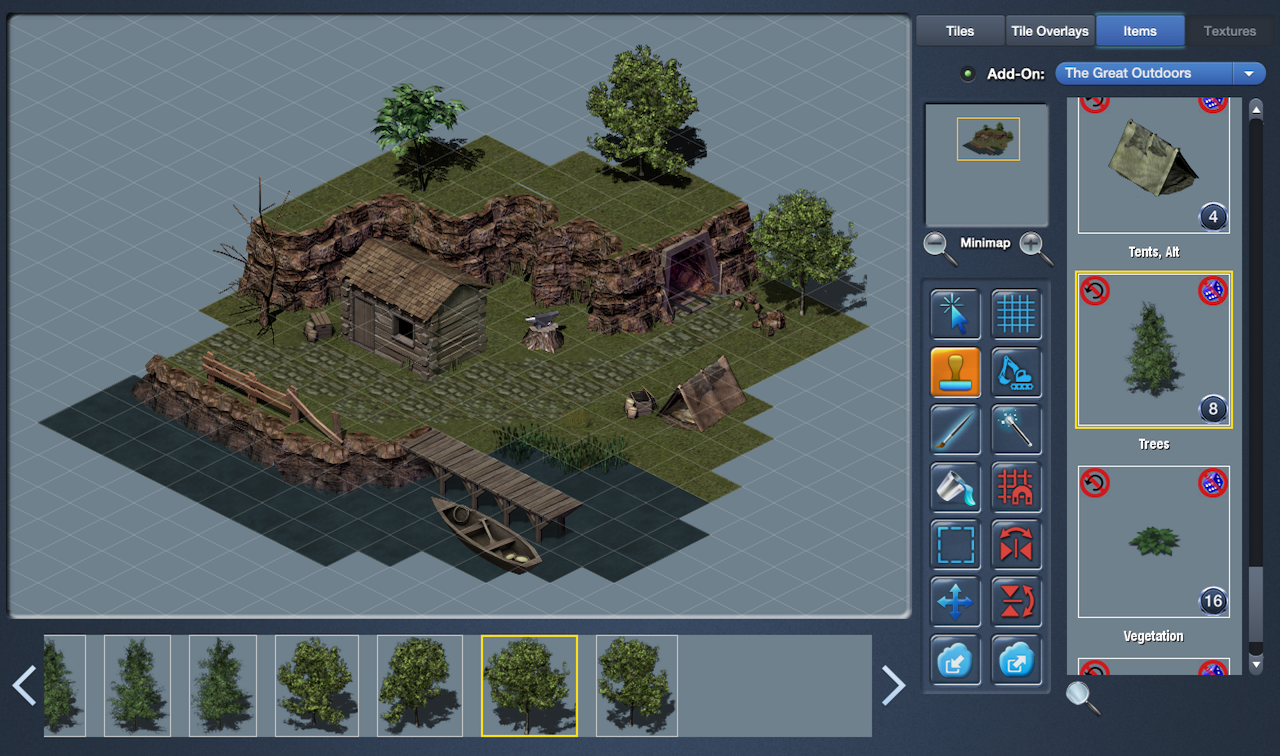Click the item list scroll up arrow
The width and height of the screenshot is (1280, 756).
(x=1256, y=107)
